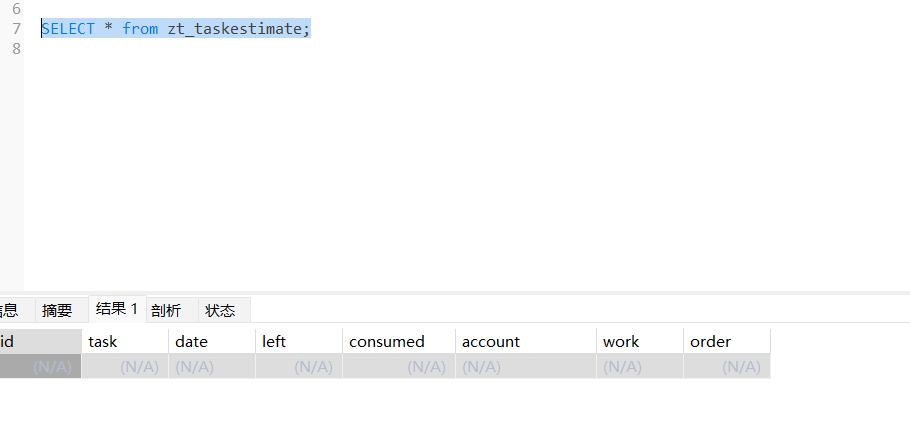Click the (N/A) cell under account
Viewport: 910px width, 429px height.
[525, 366]
